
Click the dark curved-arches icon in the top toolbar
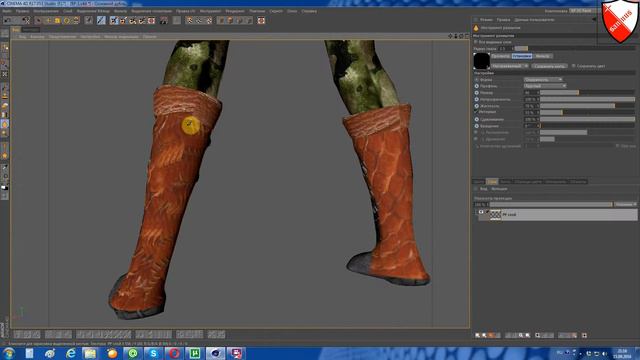point(163,20)
